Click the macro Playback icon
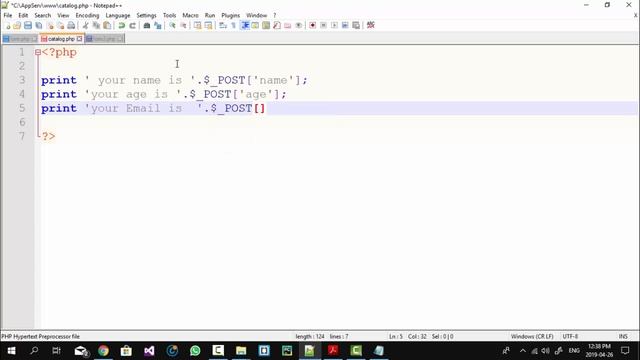 tap(334, 25)
